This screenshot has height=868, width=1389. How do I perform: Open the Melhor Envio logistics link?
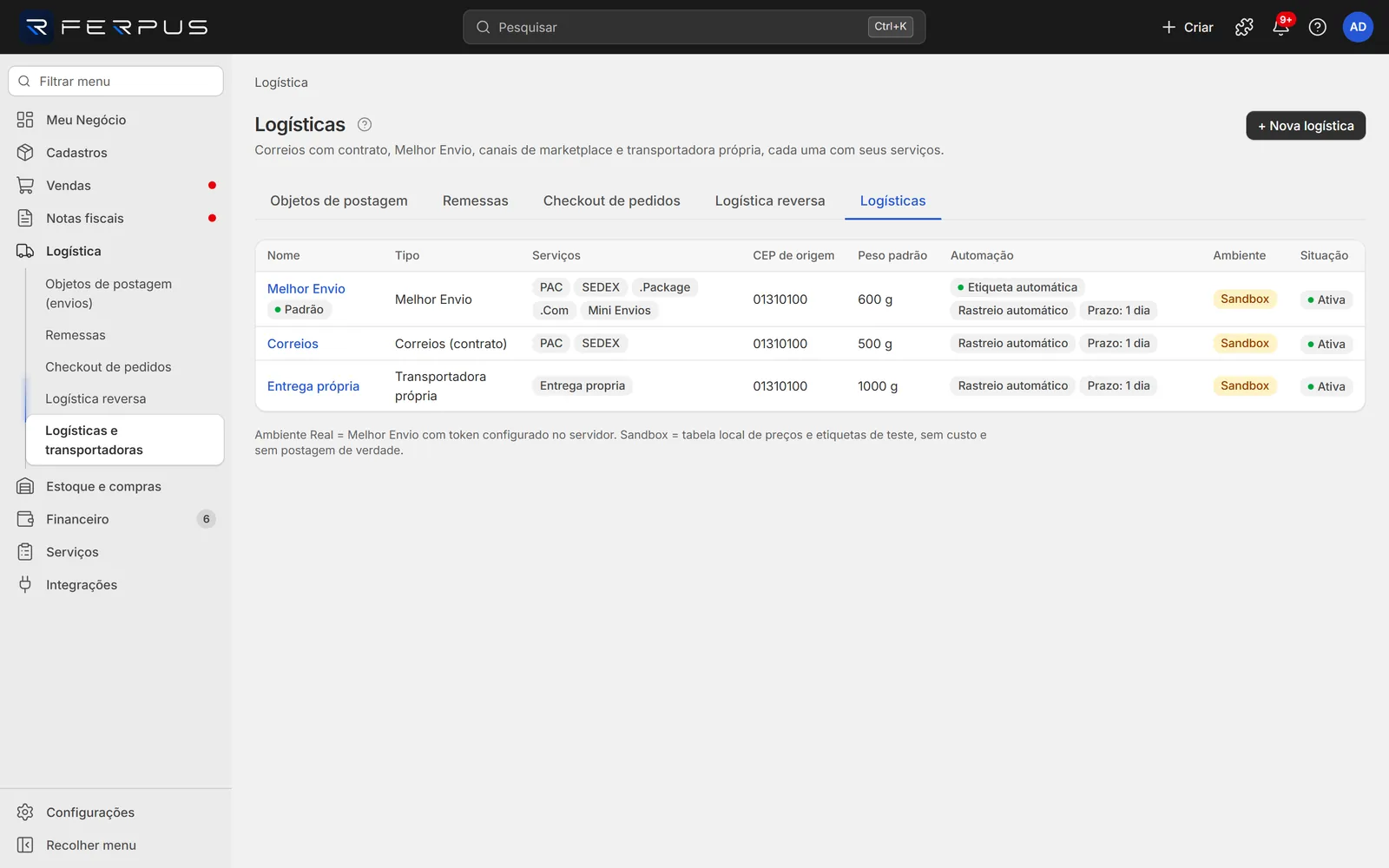(x=306, y=289)
